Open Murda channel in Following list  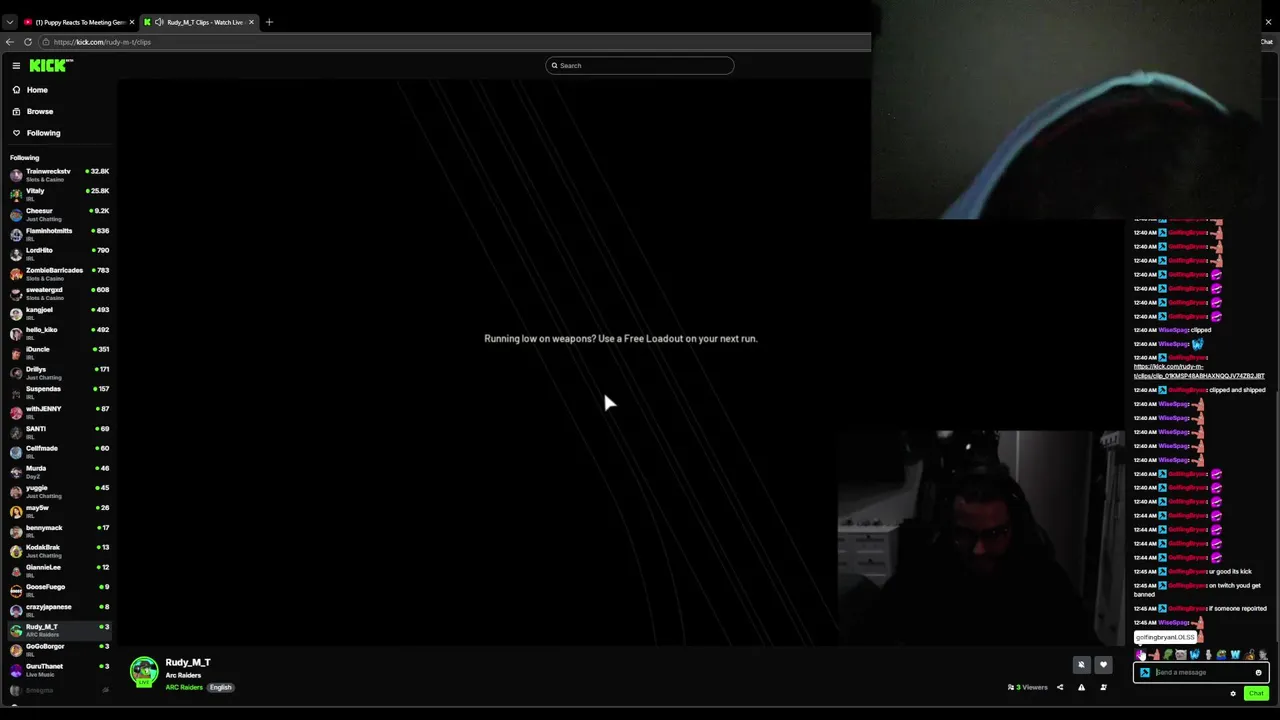[60, 471]
